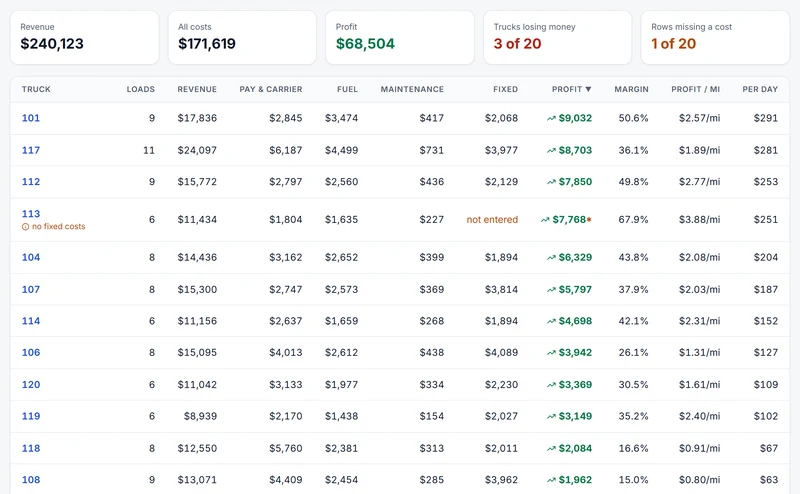Sort table by Margin column header

point(631,89)
